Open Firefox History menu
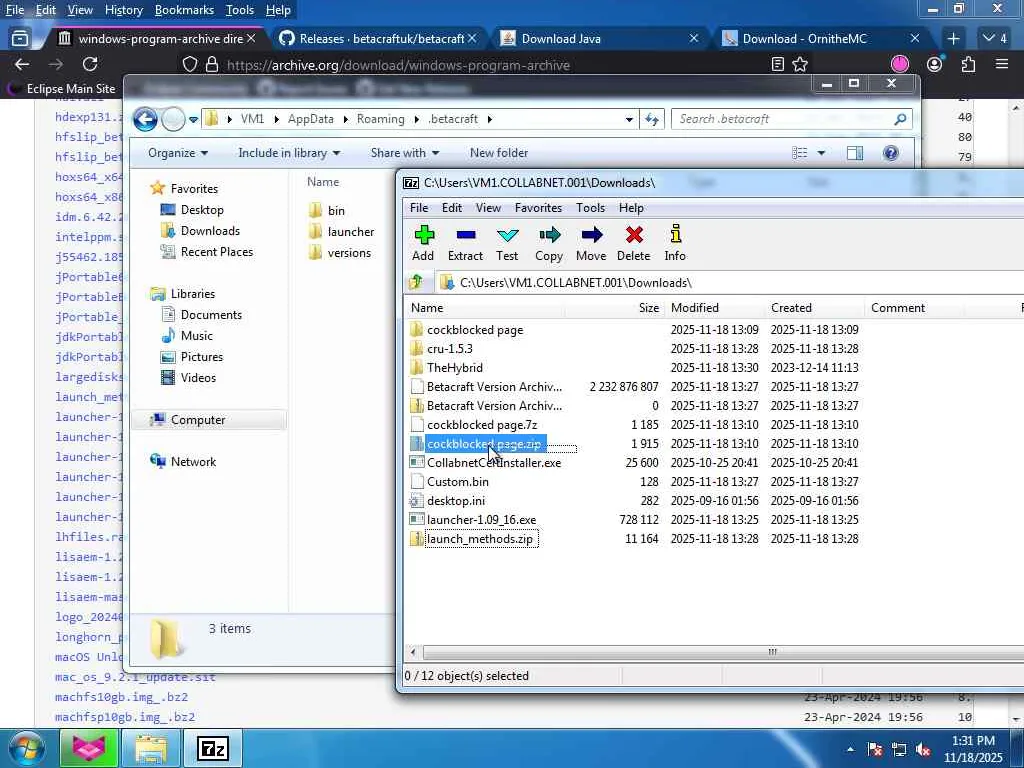Image resolution: width=1024 pixels, height=768 pixels. (123, 10)
